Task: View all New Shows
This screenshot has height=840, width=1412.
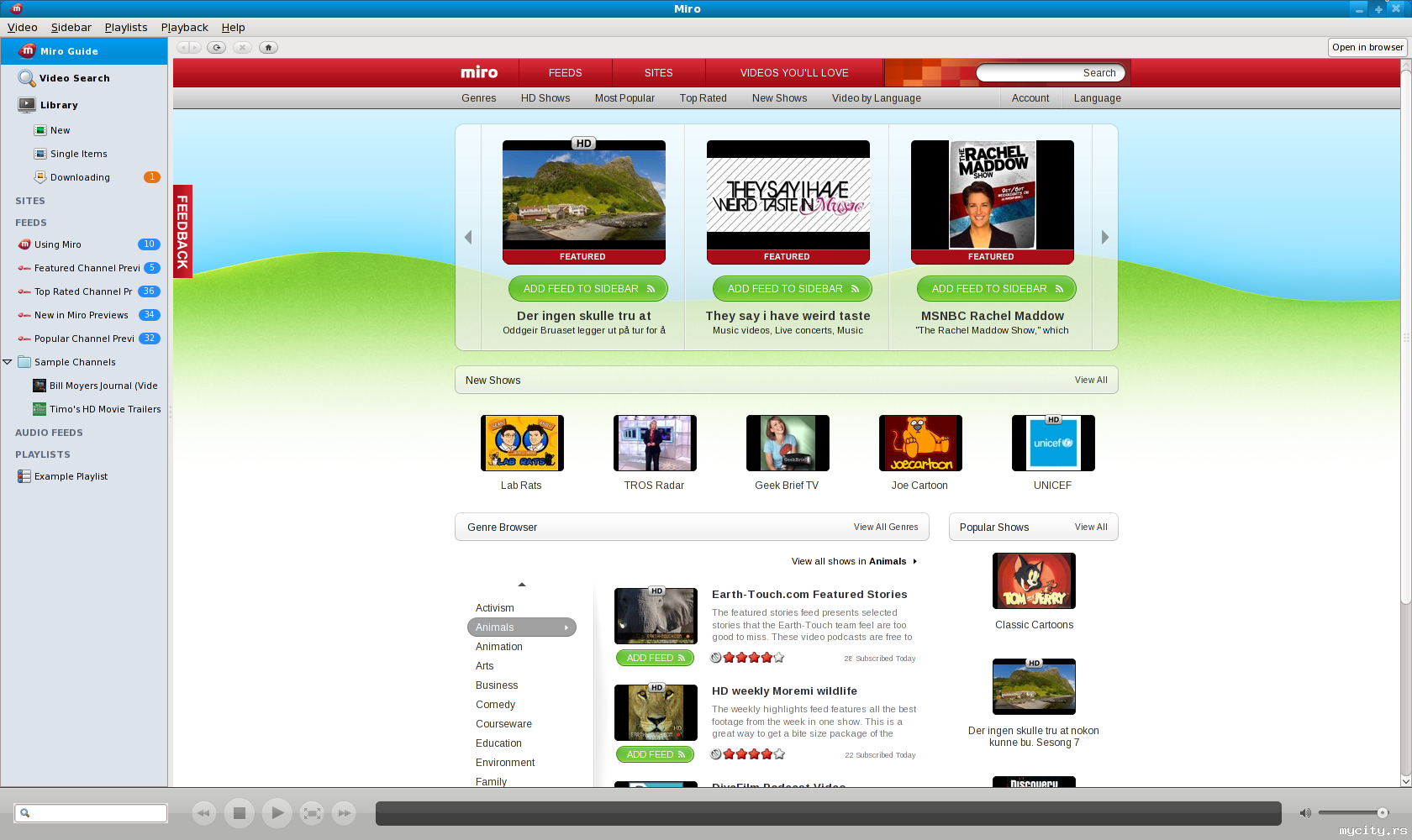Action: pyautogui.click(x=1091, y=380)
